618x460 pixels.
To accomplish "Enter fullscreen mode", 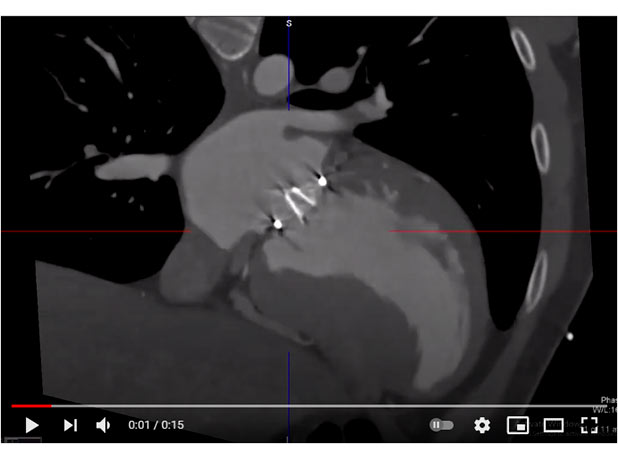I will coord(589,425).
